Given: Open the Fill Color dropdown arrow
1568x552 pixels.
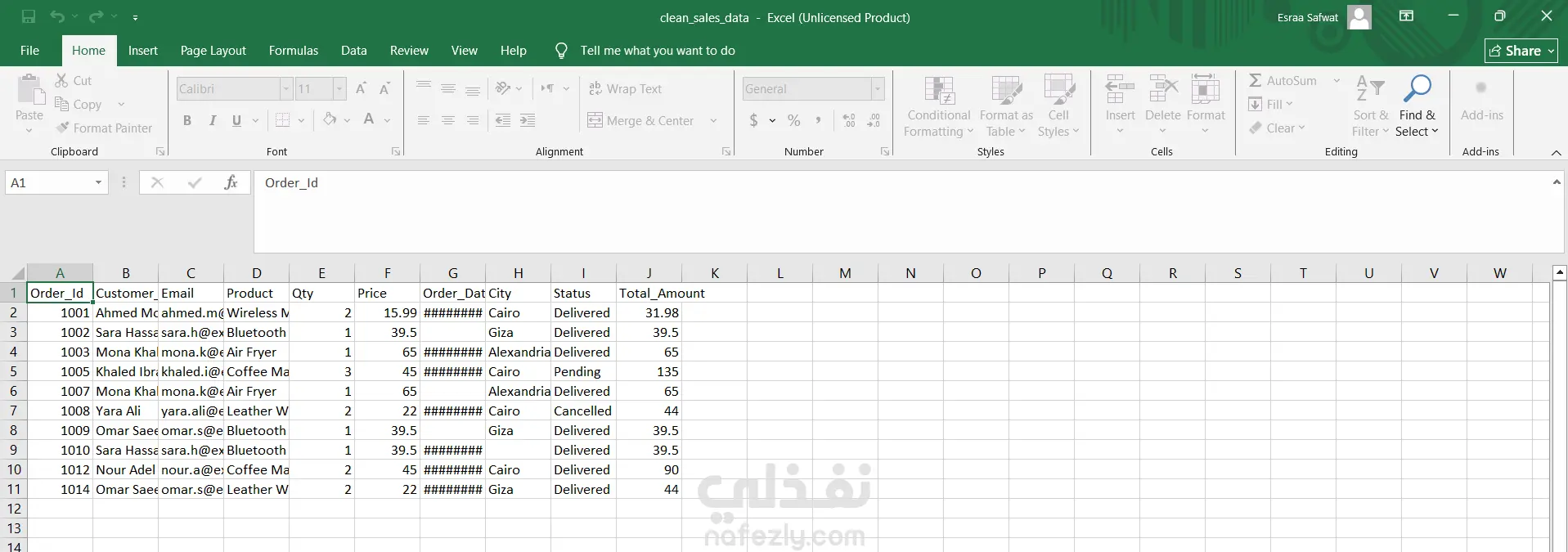Looking at the screenshot, I should (347, 120).
